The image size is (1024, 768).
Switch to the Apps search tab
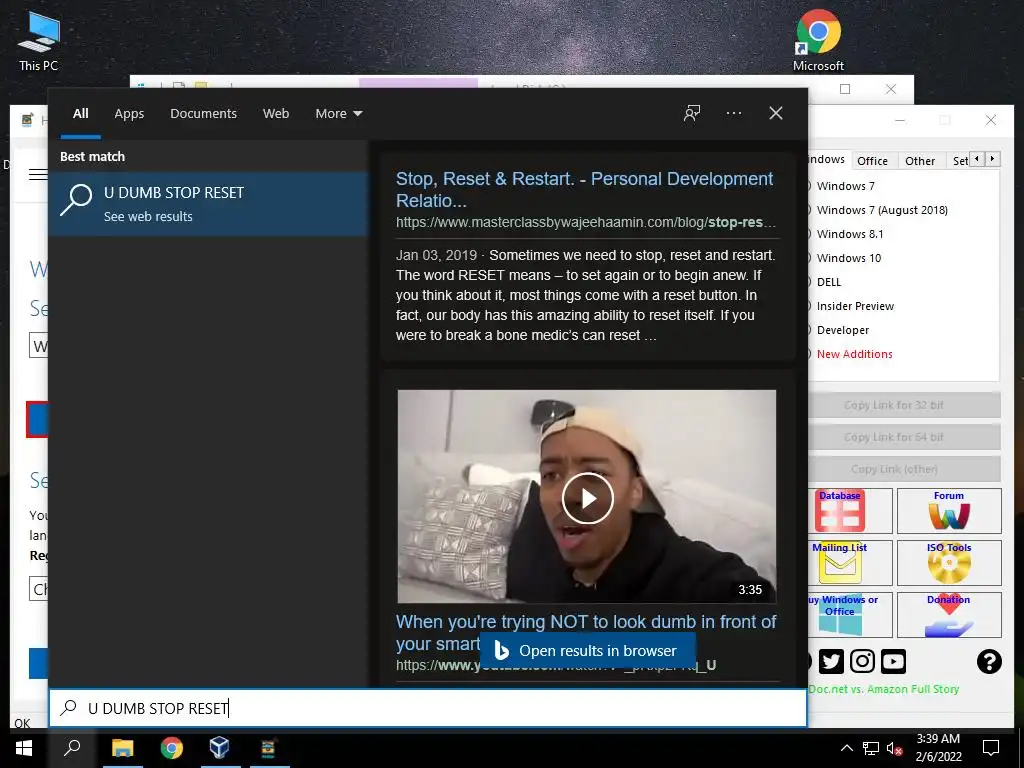coord(129,114)
